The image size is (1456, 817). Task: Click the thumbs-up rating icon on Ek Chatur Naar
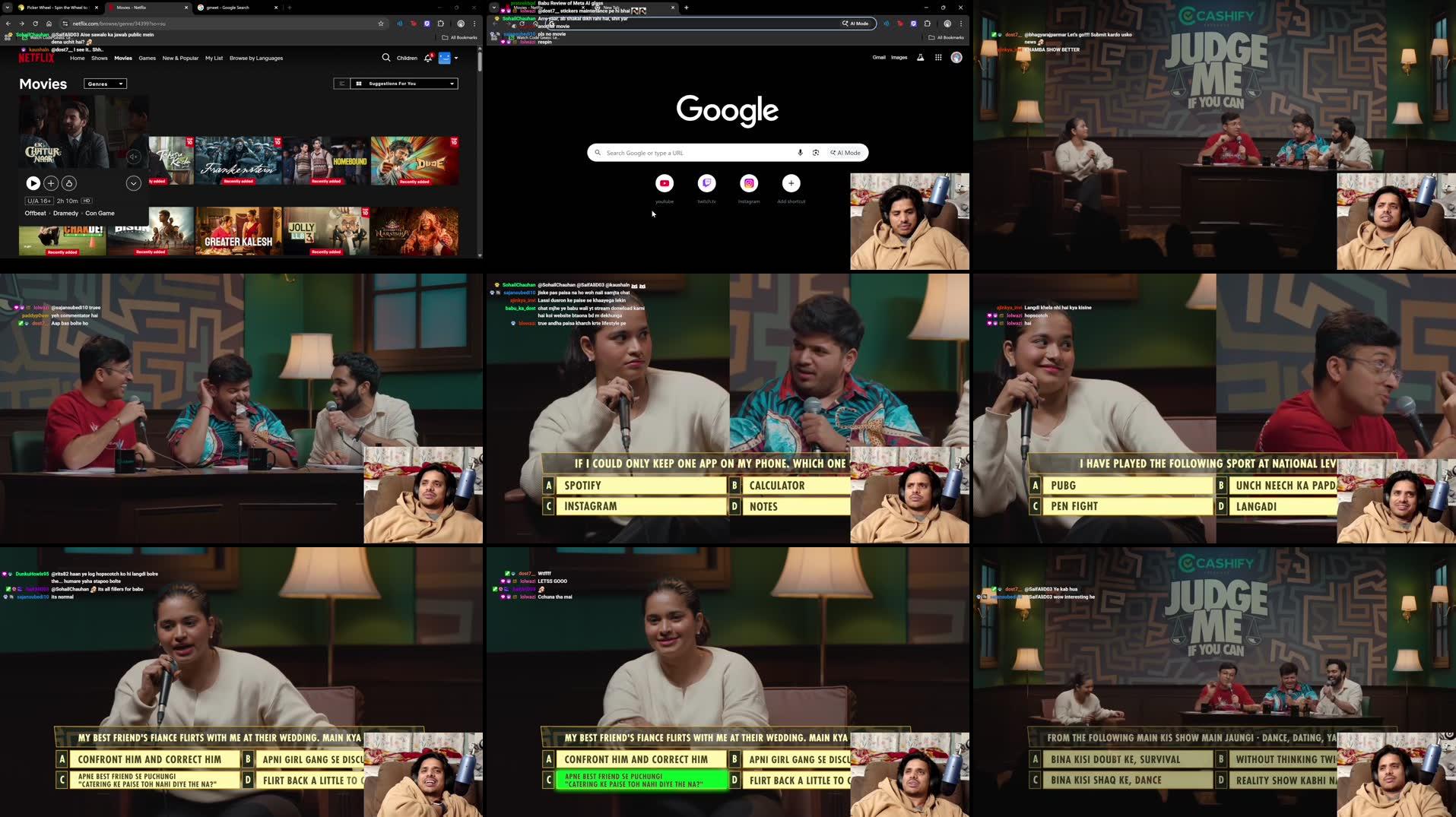tap(68, 183)
